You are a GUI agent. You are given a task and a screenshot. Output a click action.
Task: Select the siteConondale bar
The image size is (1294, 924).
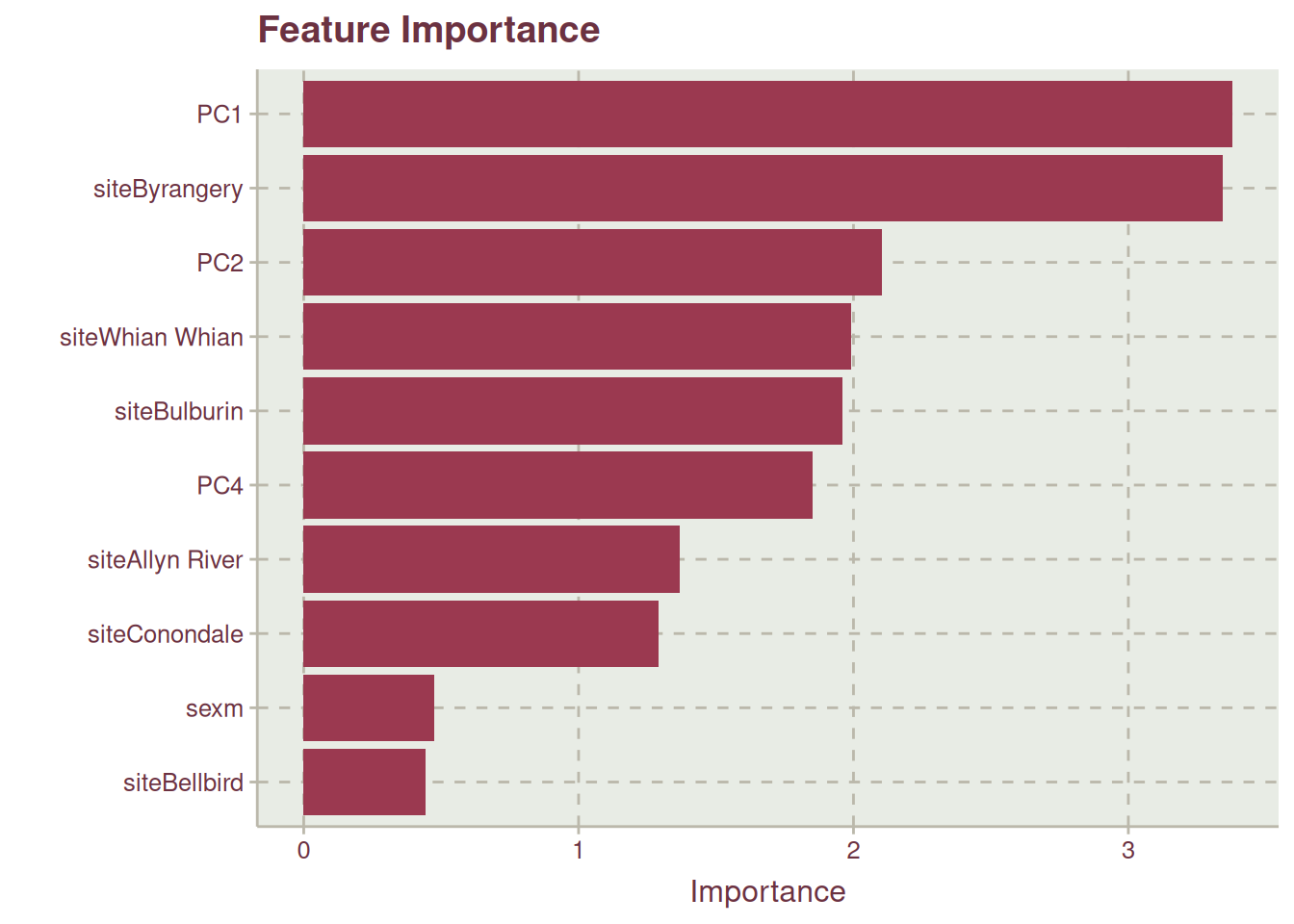click(x=480, y=634)
